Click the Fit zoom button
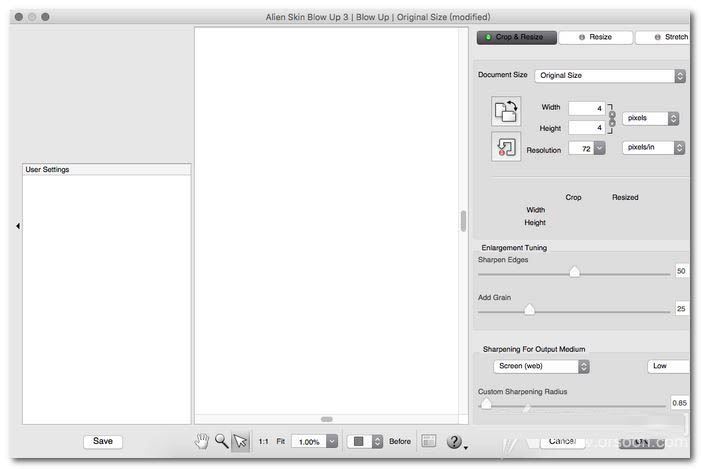701x469 pixels. click(x=280, y=441)
